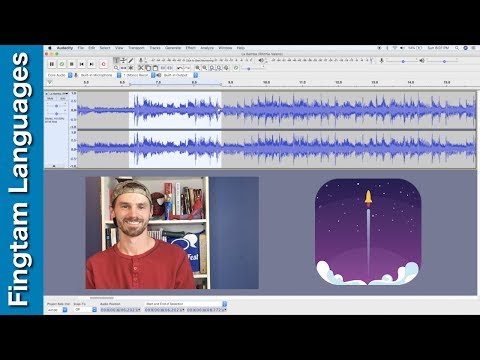Open the Help menu
The image size is (480, 360).
[x=241, y=48]
